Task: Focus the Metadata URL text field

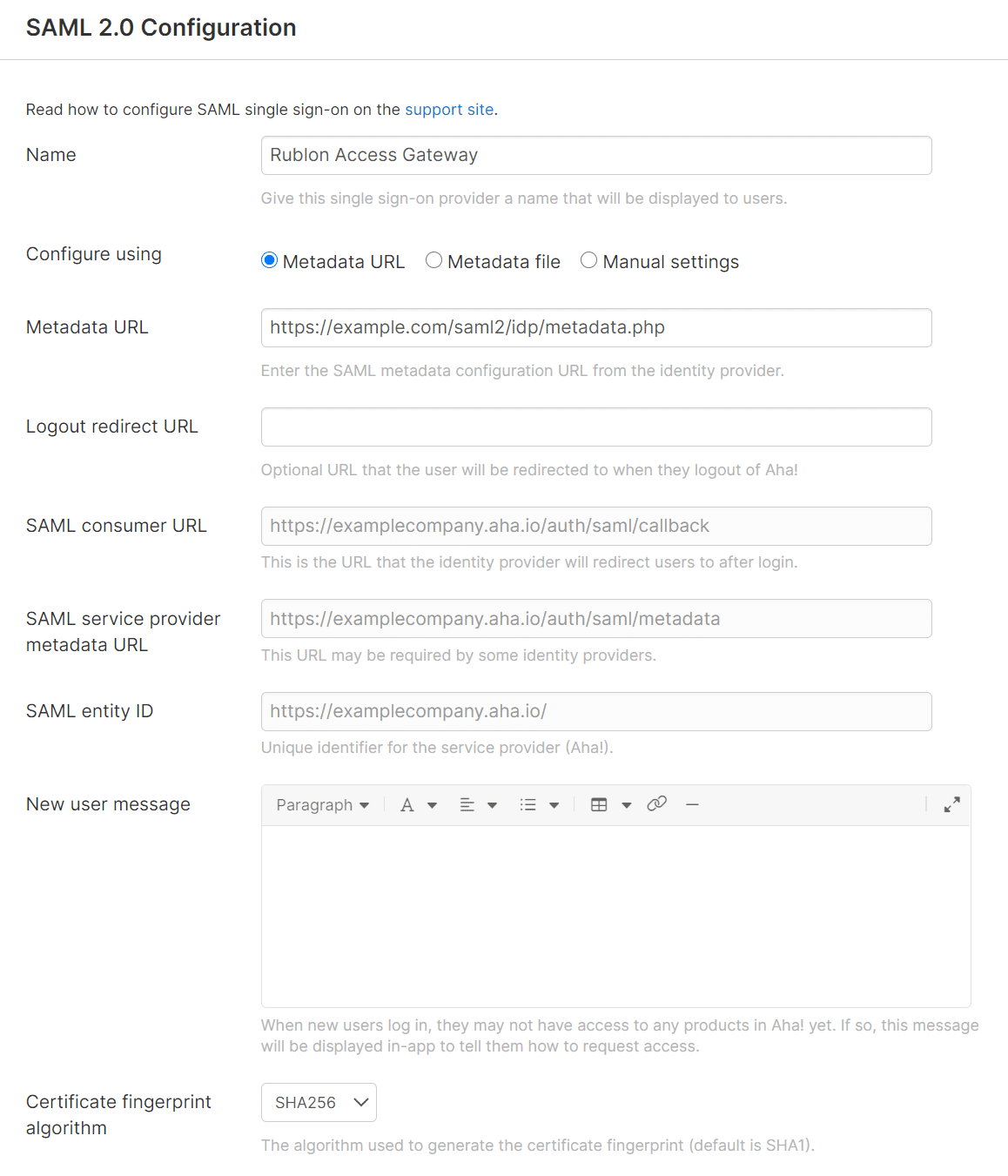Action: [x=596, y=328]
